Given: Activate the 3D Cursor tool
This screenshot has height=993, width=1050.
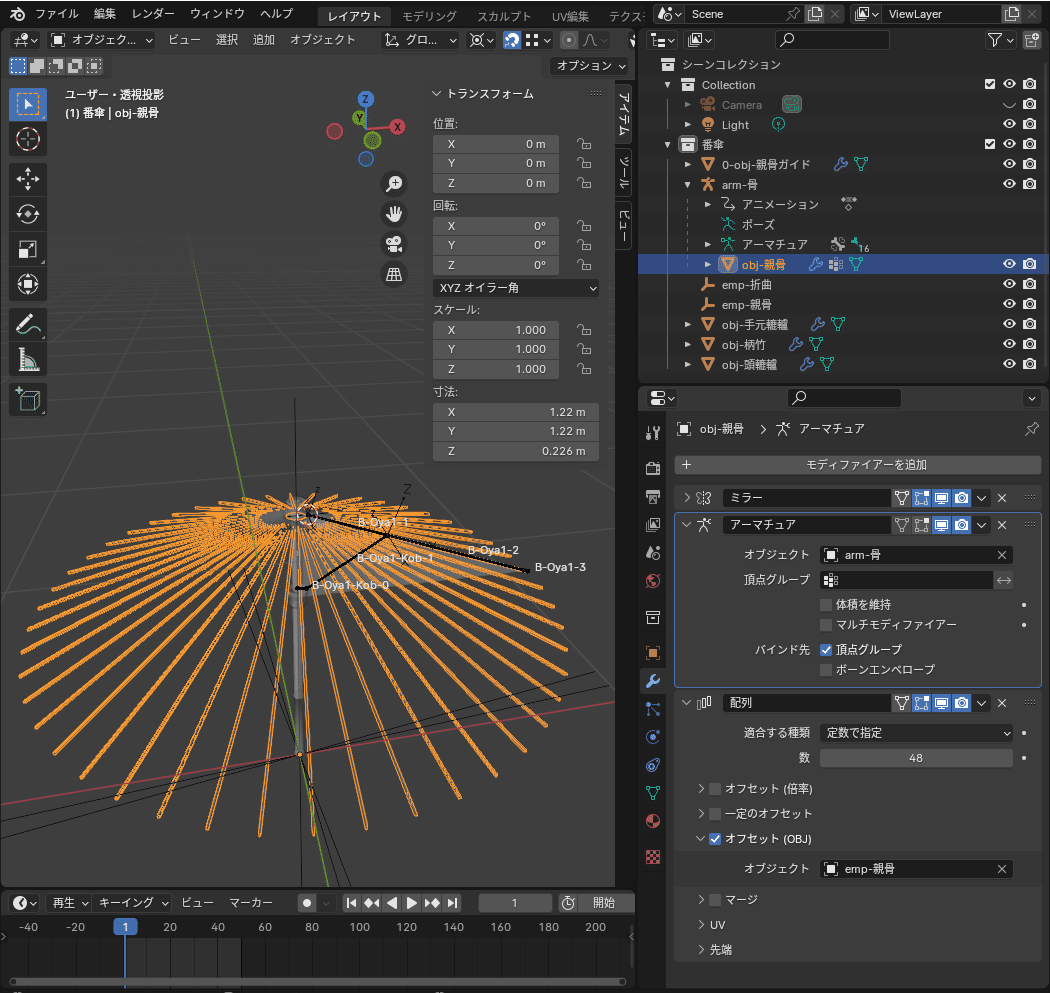Looking at the screenshot, I should click(x=28, y=139).
